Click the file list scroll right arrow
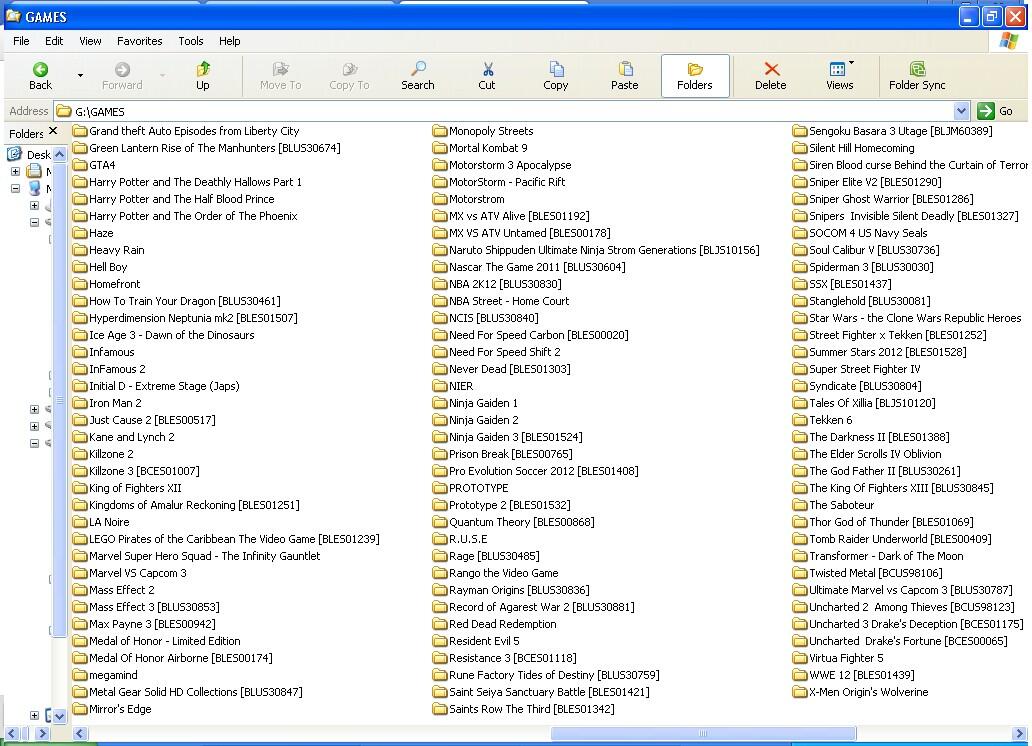 point(1019,733)
